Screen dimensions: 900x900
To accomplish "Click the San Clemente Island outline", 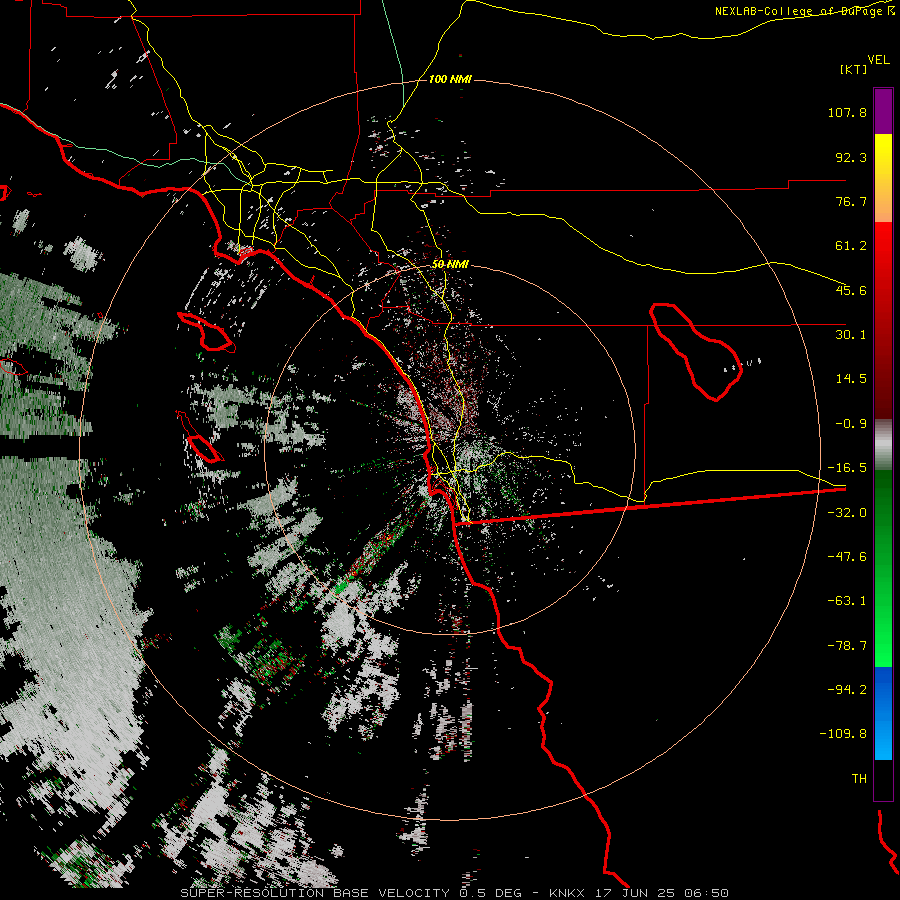I will click(199, 437).
